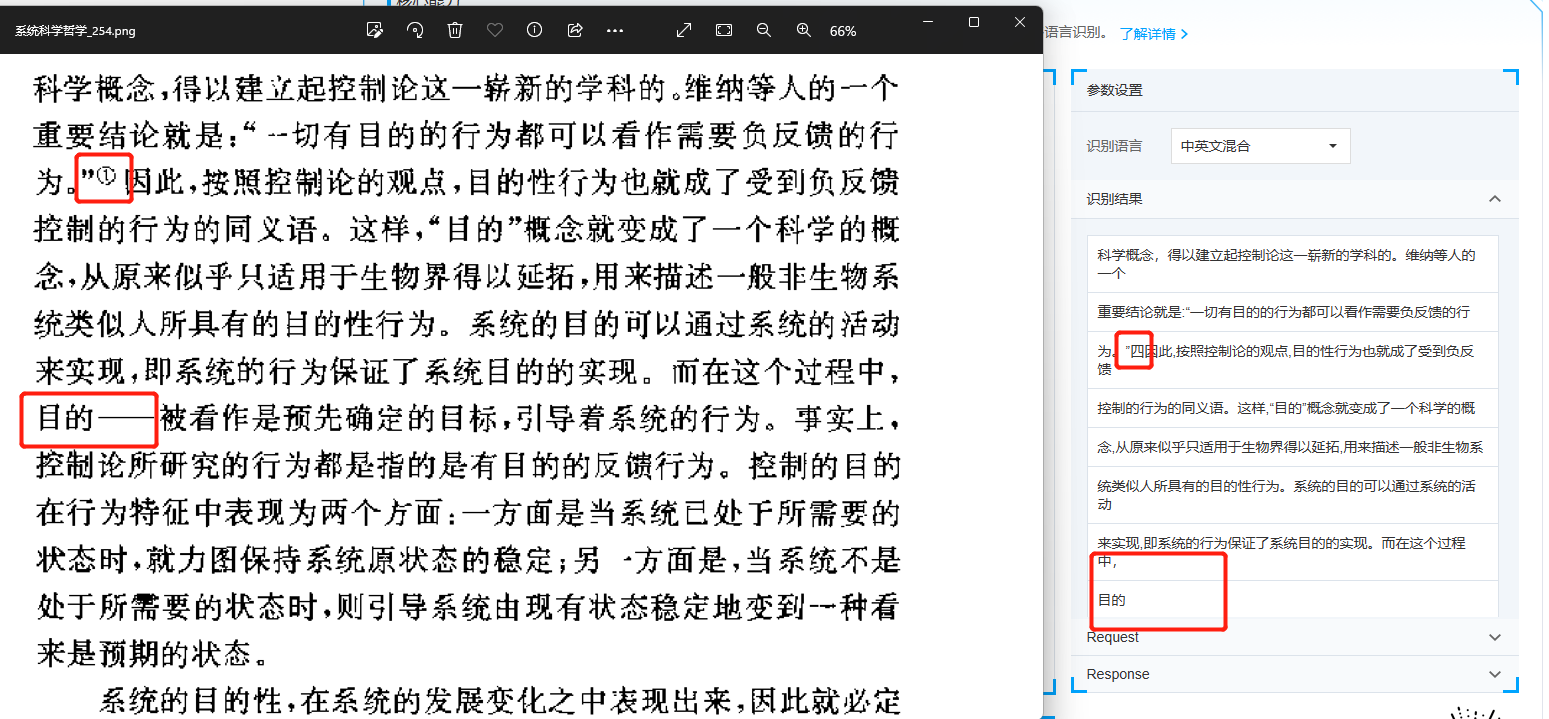Click the Share icon in the toolbar
Viewport: 1549px width, 719px height.
click(575, 31)
